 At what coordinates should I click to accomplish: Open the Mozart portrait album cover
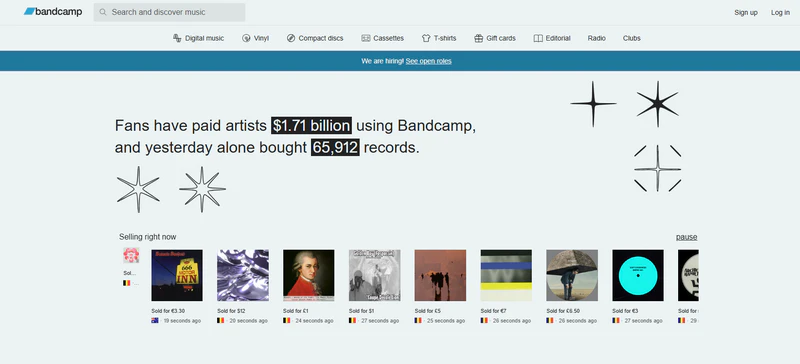pos(309,275)
